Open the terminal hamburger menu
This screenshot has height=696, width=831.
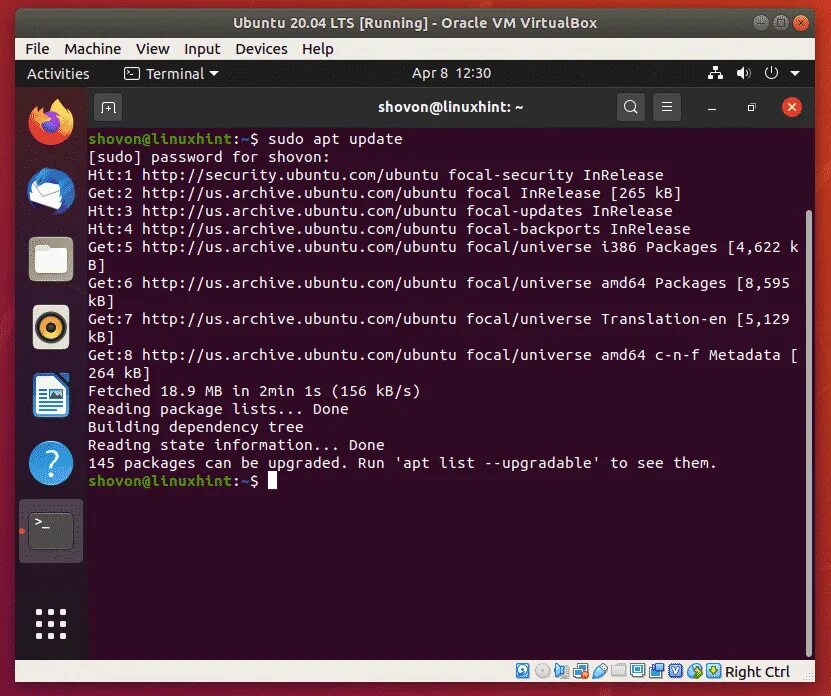(x=667, y=107)
